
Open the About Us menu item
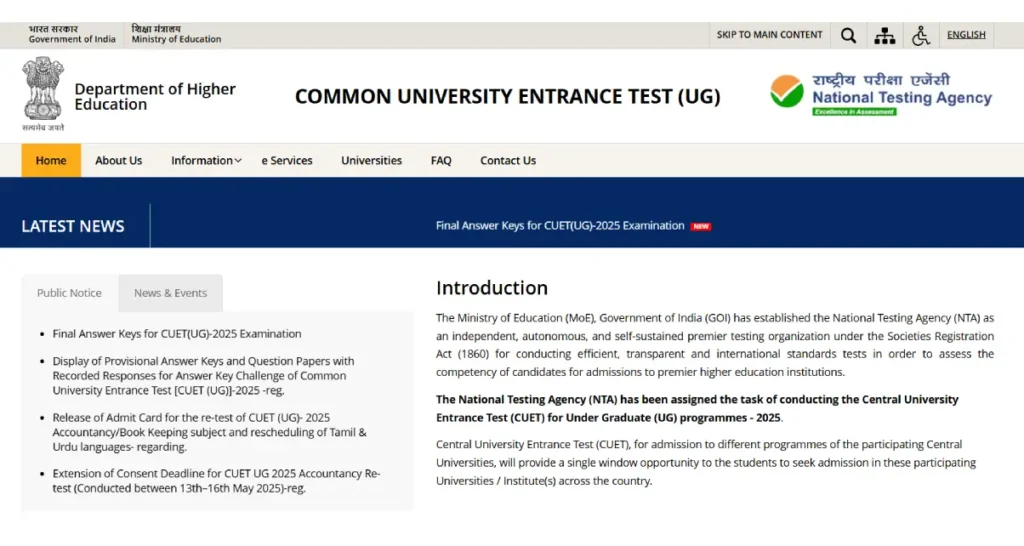click(118, 161)
